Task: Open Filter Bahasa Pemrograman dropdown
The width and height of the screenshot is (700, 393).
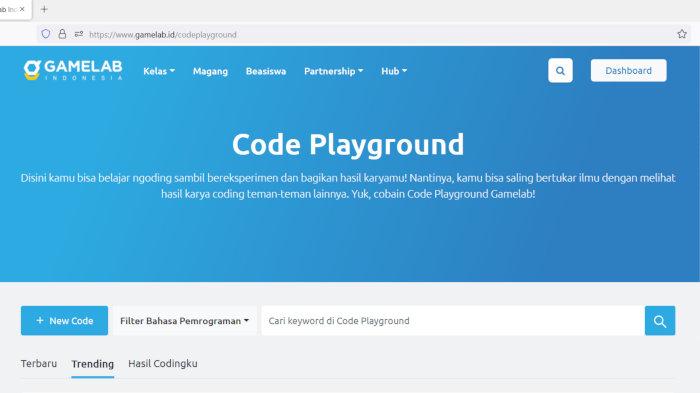Action: point(184,321)
